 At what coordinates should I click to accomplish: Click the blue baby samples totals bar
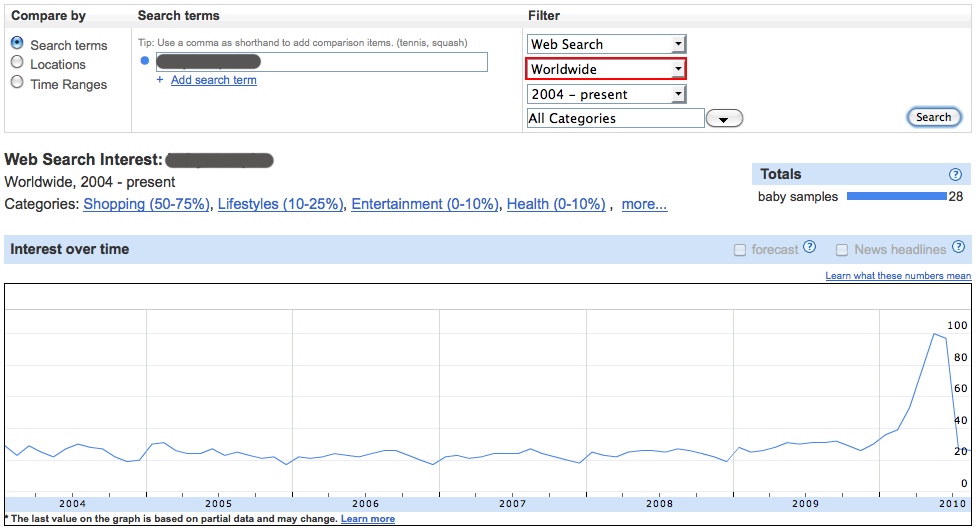pyautogui.click(x=896, y=197)
